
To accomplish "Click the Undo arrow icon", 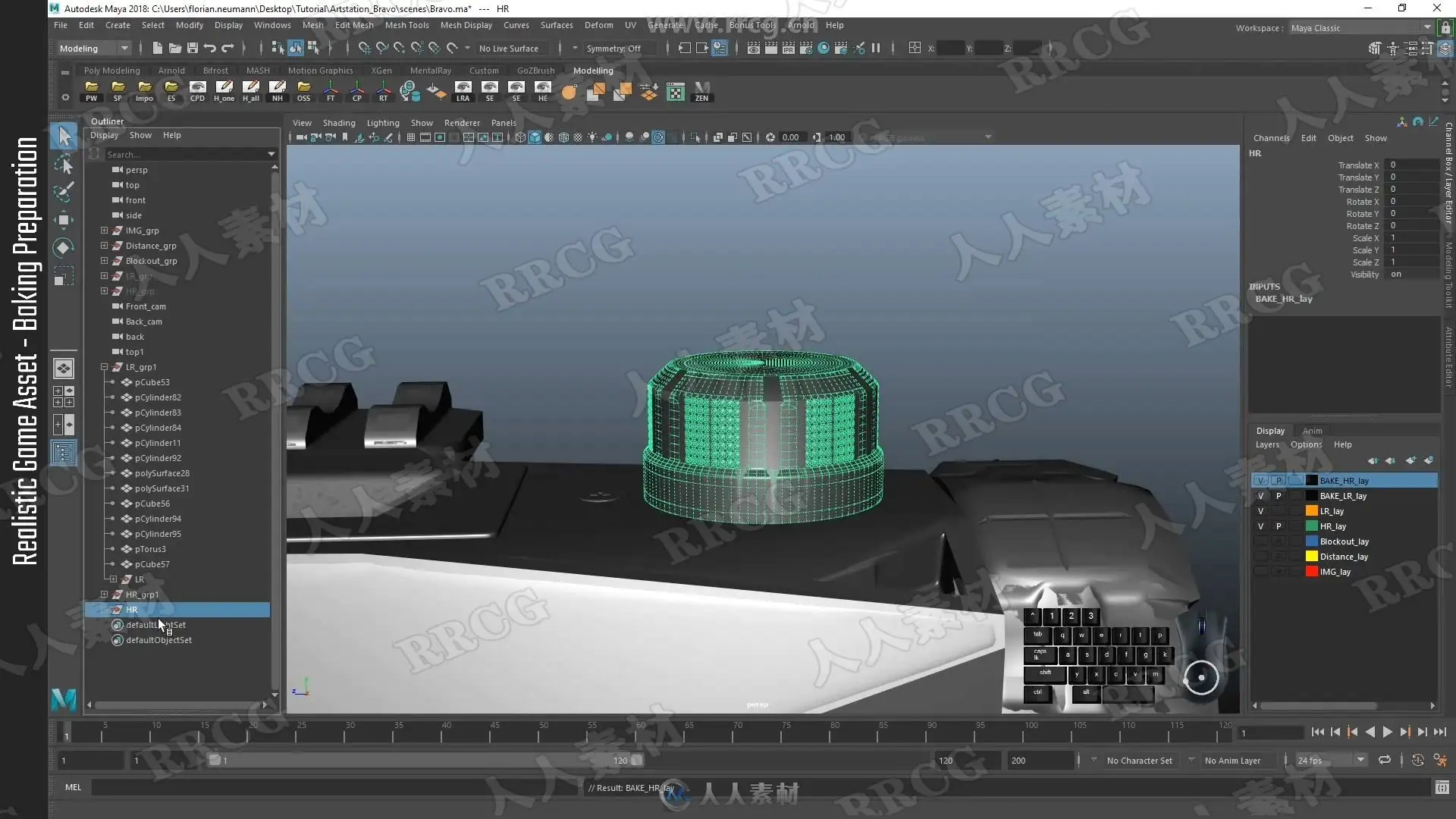I will click(210, 48).
